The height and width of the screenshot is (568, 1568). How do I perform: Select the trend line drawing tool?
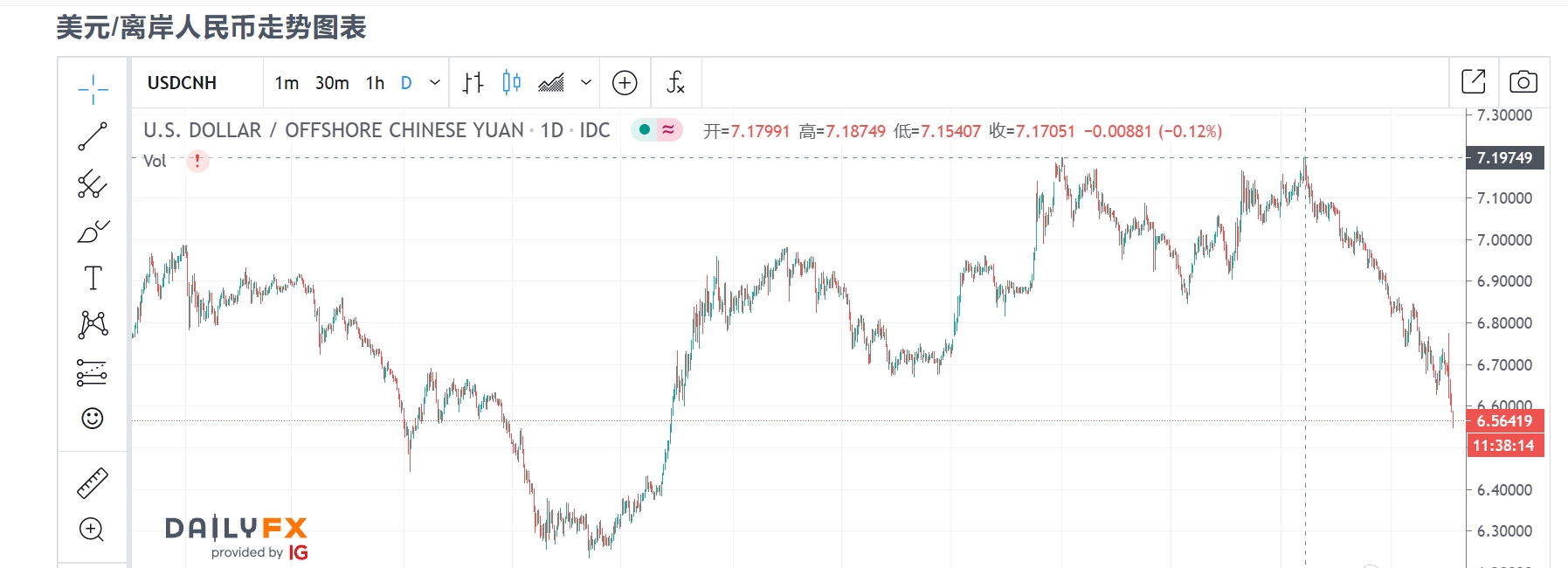point(93,136)
